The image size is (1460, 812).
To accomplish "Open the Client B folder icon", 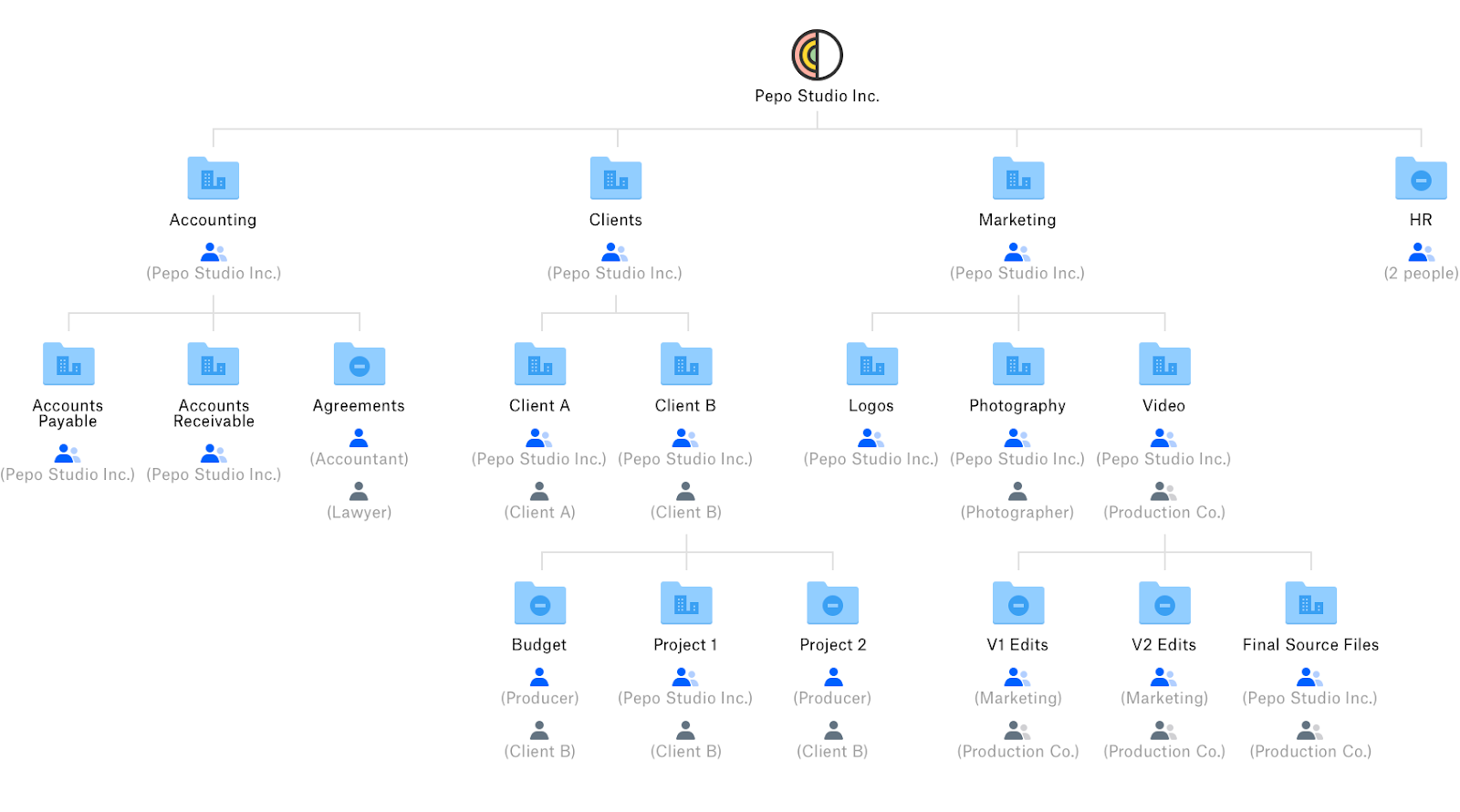I will coord(686,363).
